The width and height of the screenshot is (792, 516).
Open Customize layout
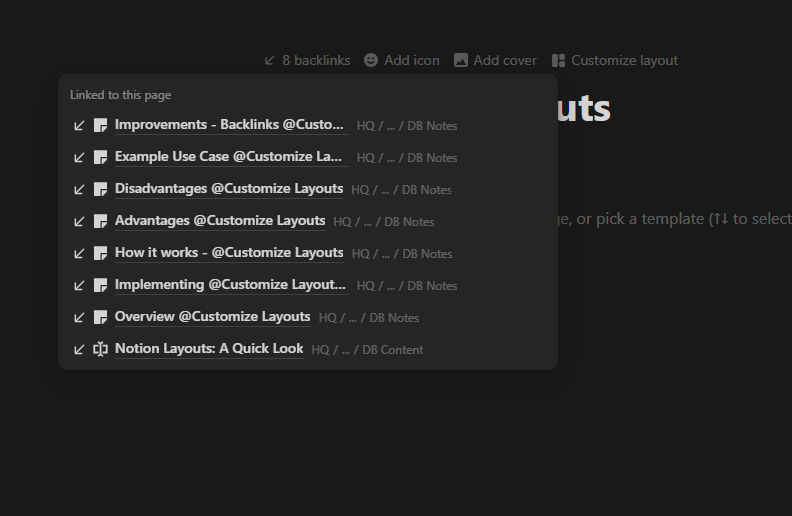tap(615, 61)
